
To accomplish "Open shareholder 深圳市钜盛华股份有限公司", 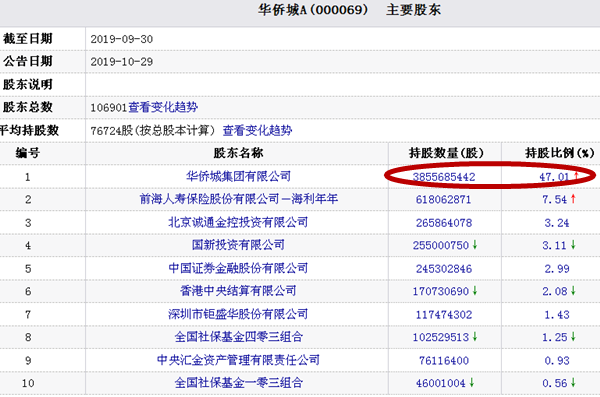I will (x=238, y=314).
